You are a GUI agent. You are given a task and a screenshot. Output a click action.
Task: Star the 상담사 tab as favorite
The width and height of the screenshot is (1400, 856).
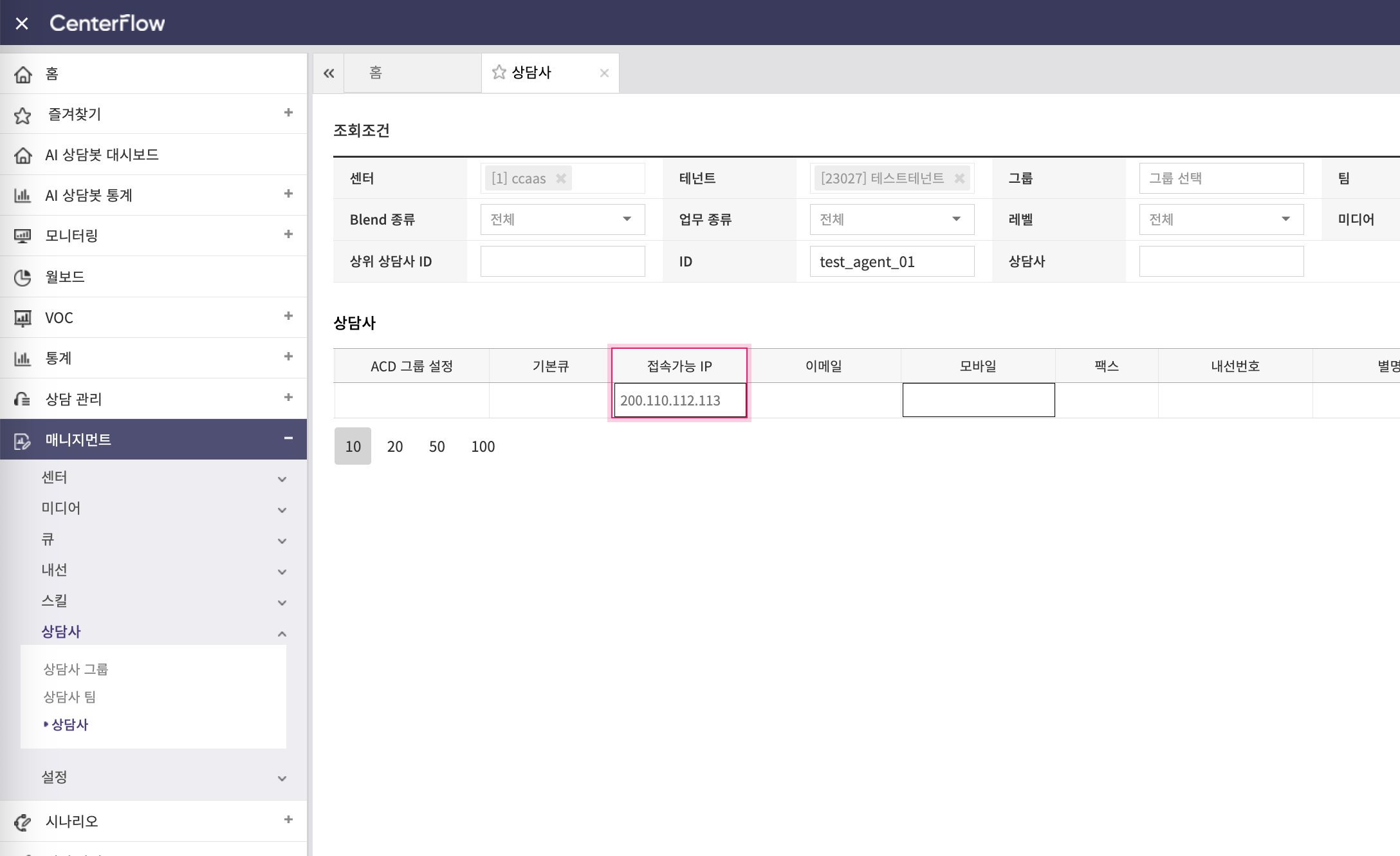pyautogui.click(x=499, y=72)
